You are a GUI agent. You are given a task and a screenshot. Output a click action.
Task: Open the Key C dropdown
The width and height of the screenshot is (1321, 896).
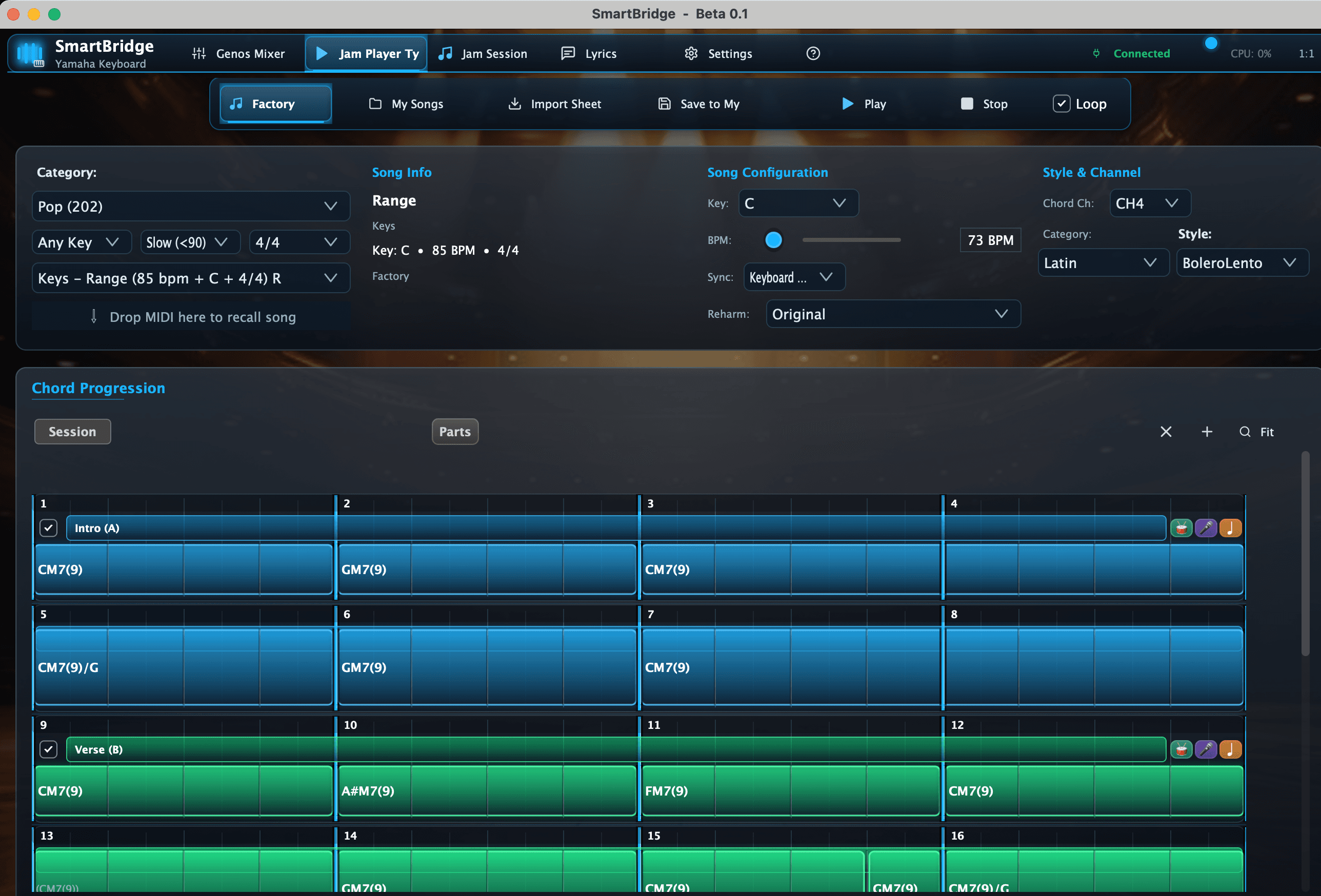798,203
